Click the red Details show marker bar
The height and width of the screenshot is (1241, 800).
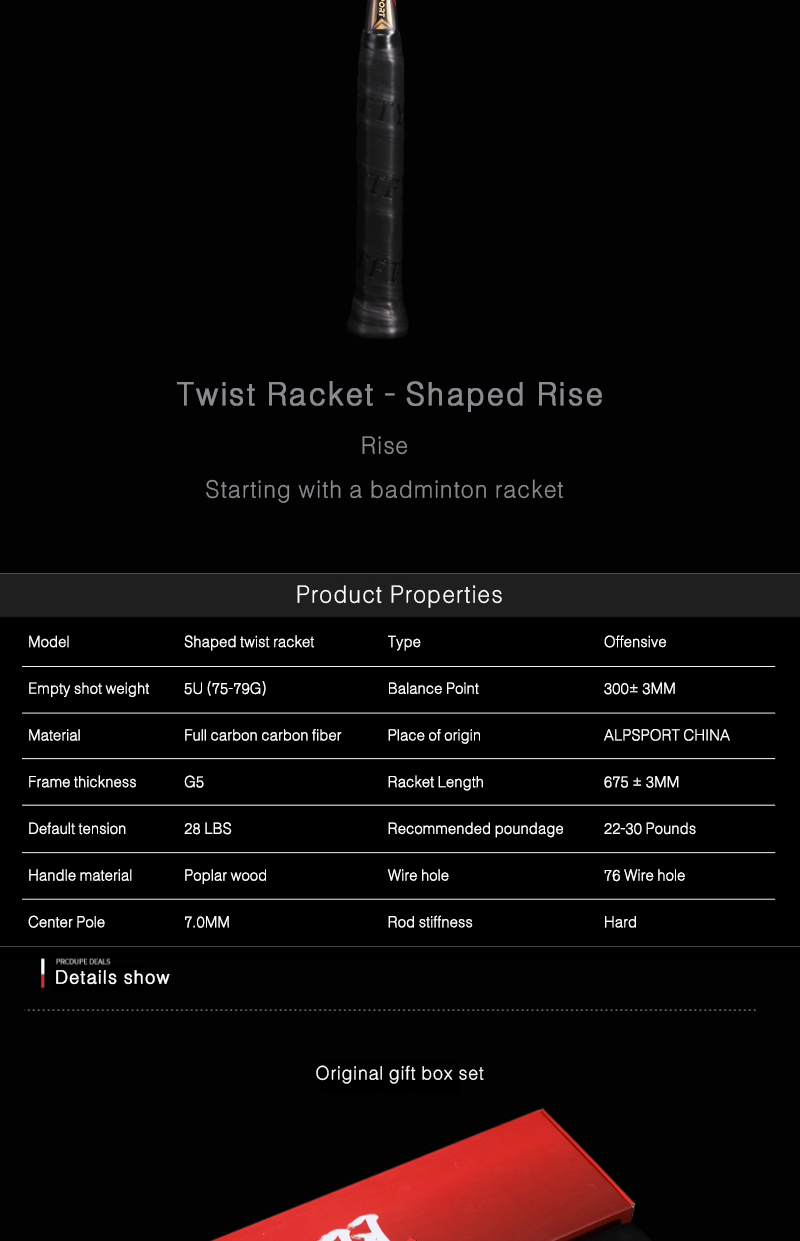click(x=42, y=973)
